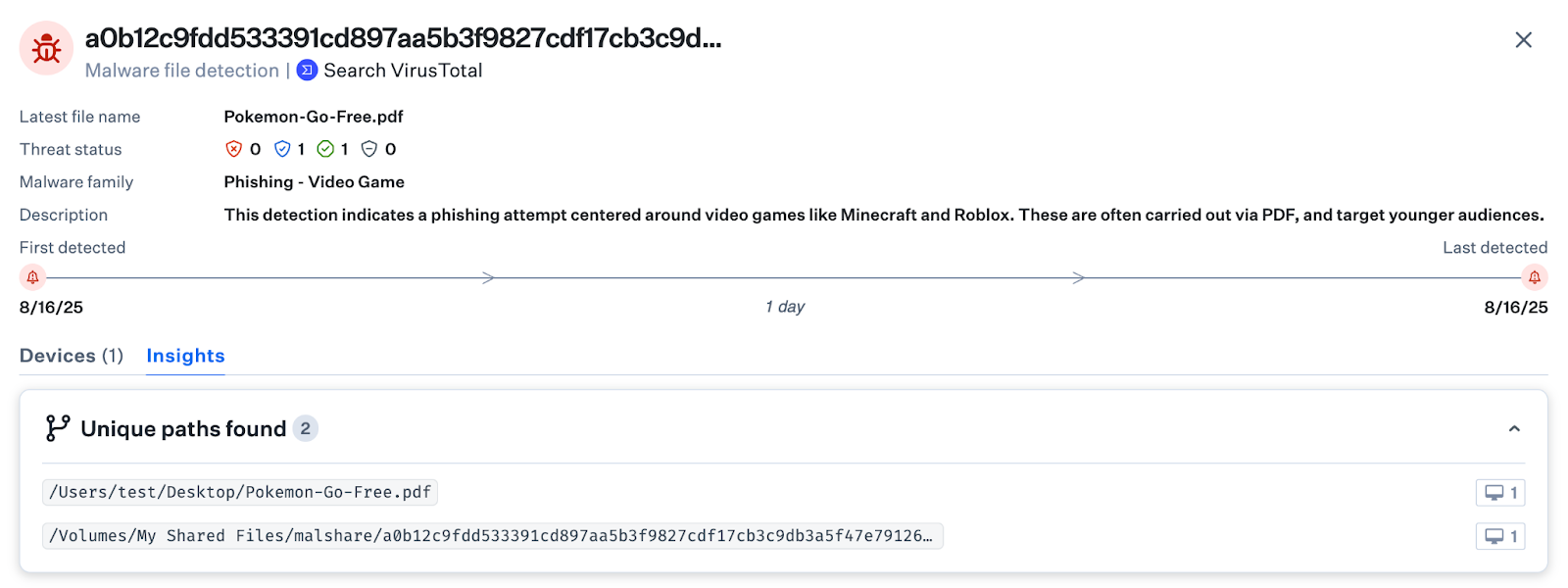The image size is (1568, 588).
Task: Click the blue shield checkmark status icon
Action: click(x=282, y=149)
